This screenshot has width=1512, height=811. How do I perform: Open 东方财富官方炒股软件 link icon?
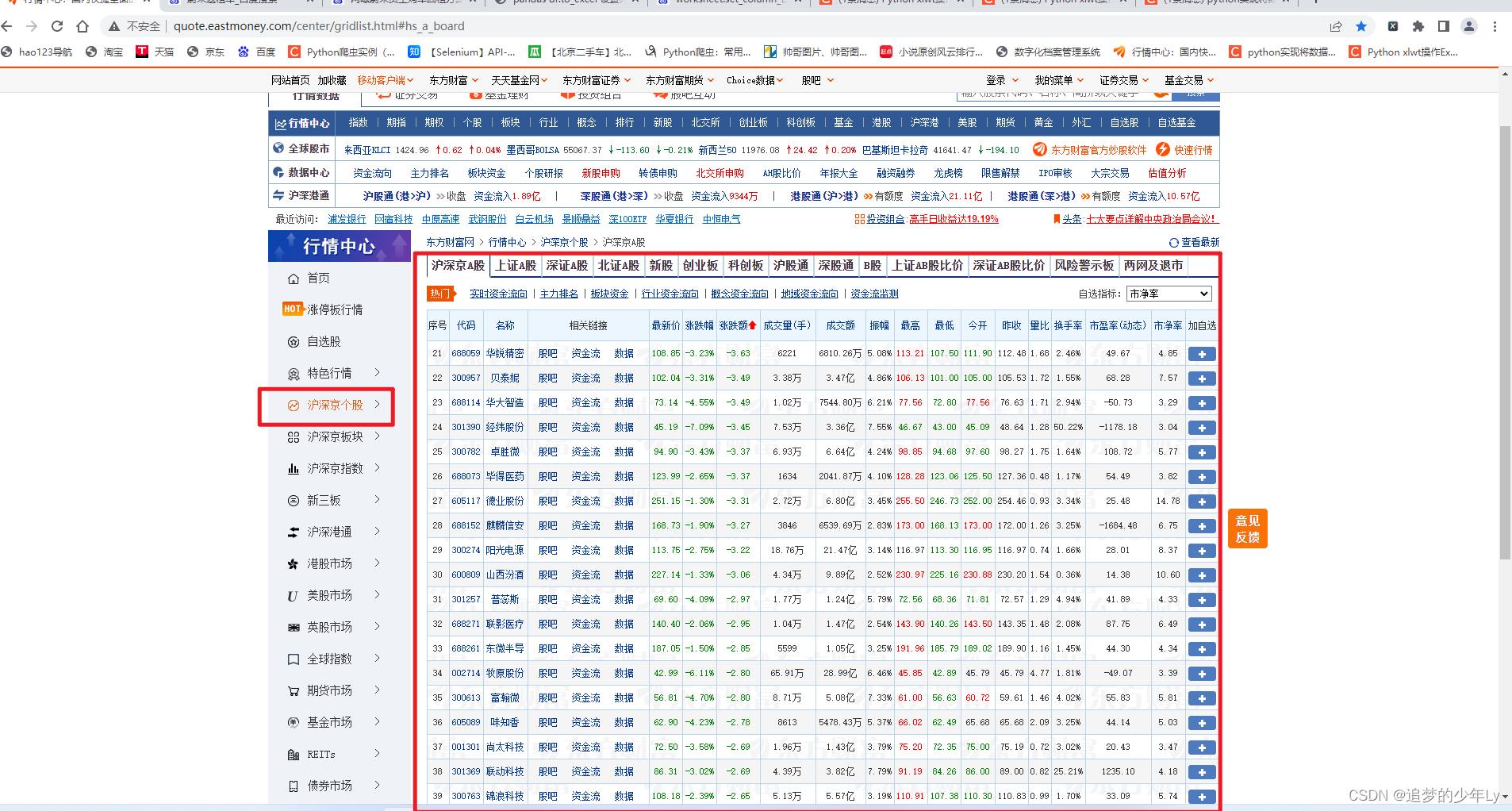[x=1039, y=149]
